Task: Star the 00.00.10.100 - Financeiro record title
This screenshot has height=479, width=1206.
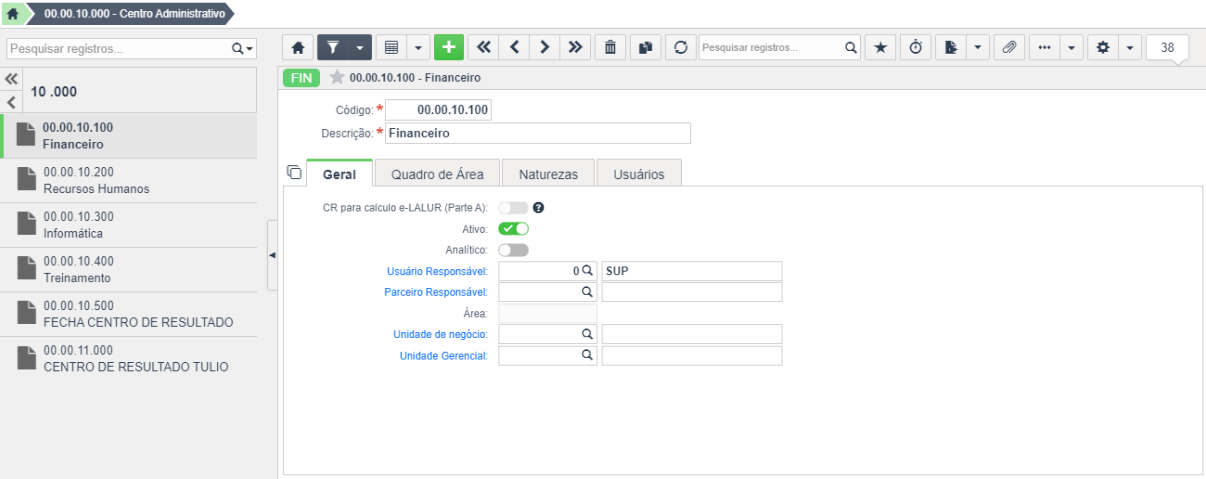Action: (x=336, y=78)
